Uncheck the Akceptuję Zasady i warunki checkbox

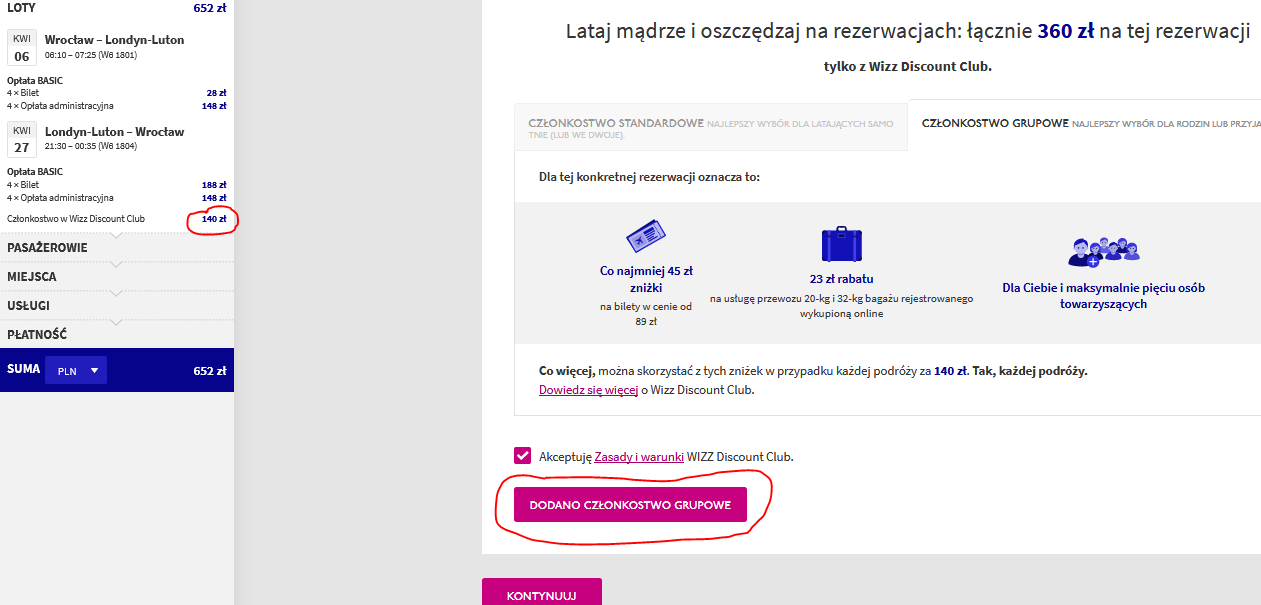[523, 456]
